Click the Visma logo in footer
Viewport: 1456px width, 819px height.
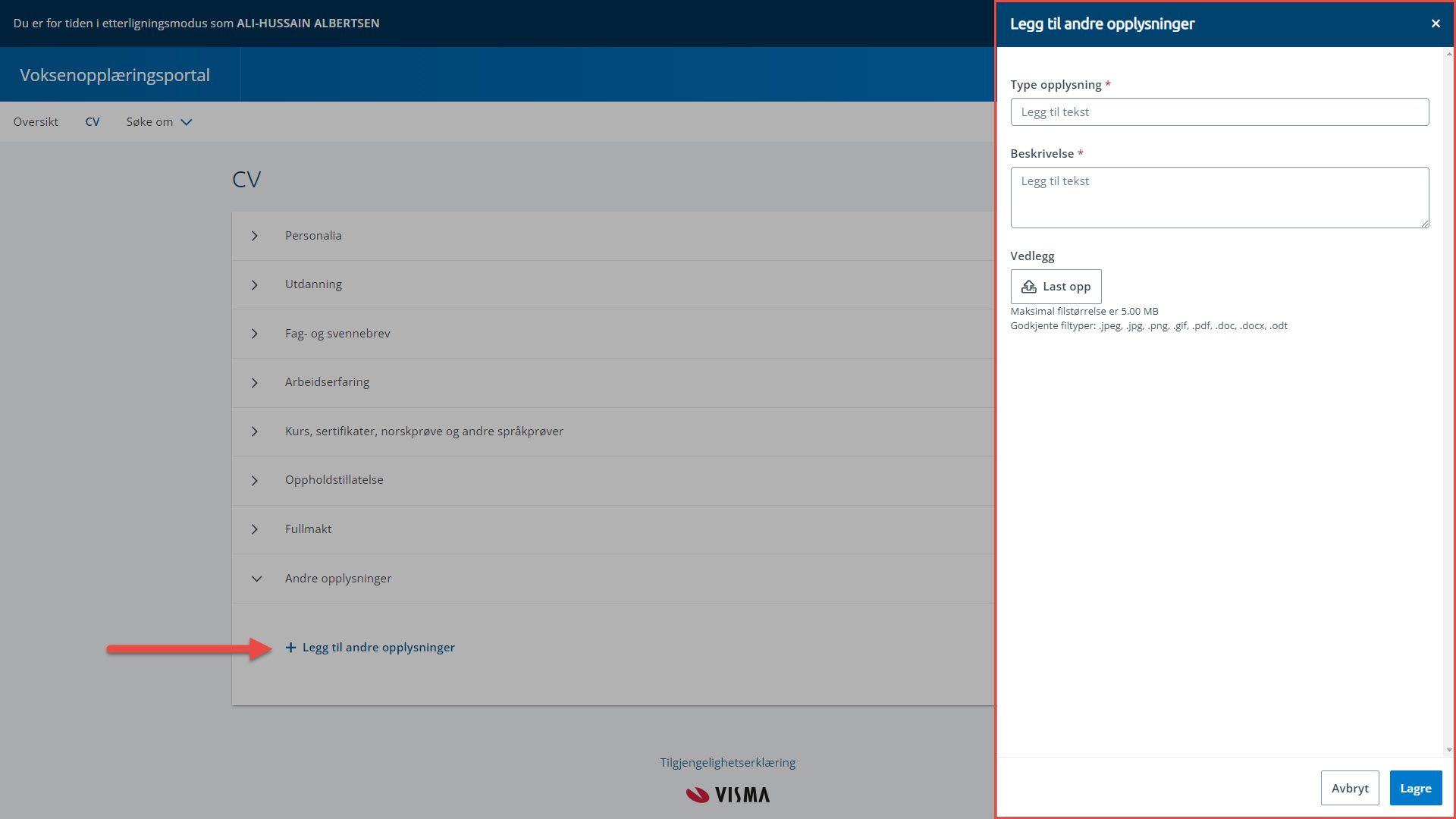click(x=728, y=795)
